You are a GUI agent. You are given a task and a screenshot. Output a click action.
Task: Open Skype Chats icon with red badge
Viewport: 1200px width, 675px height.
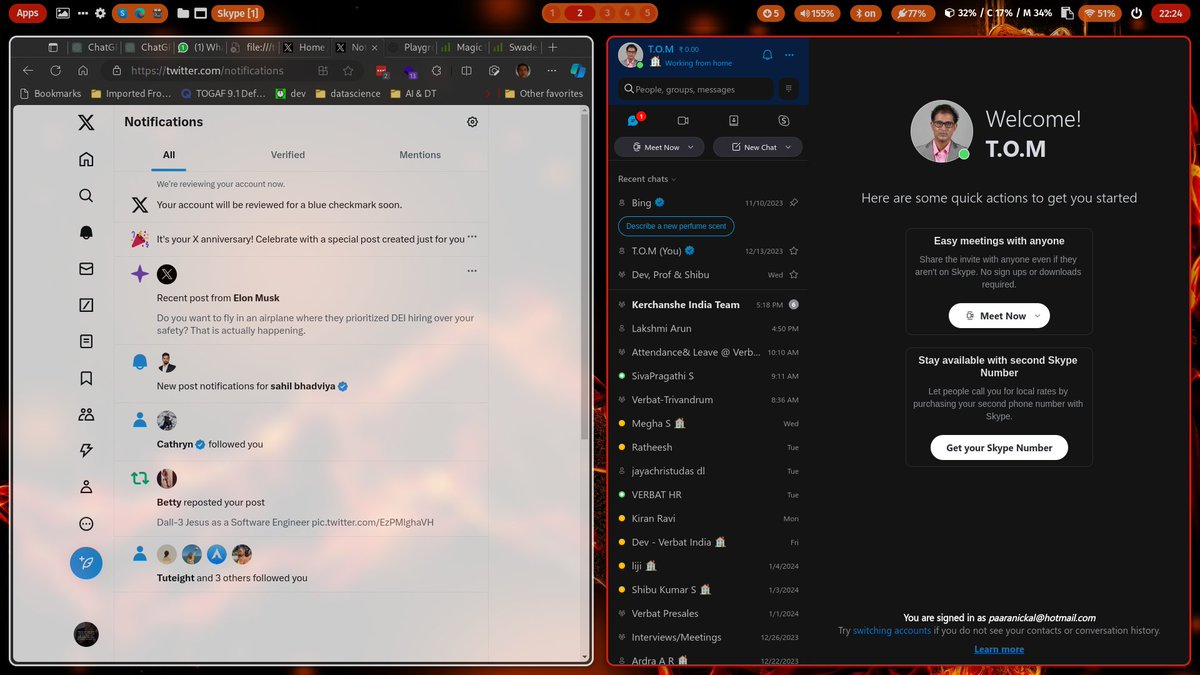634,120
